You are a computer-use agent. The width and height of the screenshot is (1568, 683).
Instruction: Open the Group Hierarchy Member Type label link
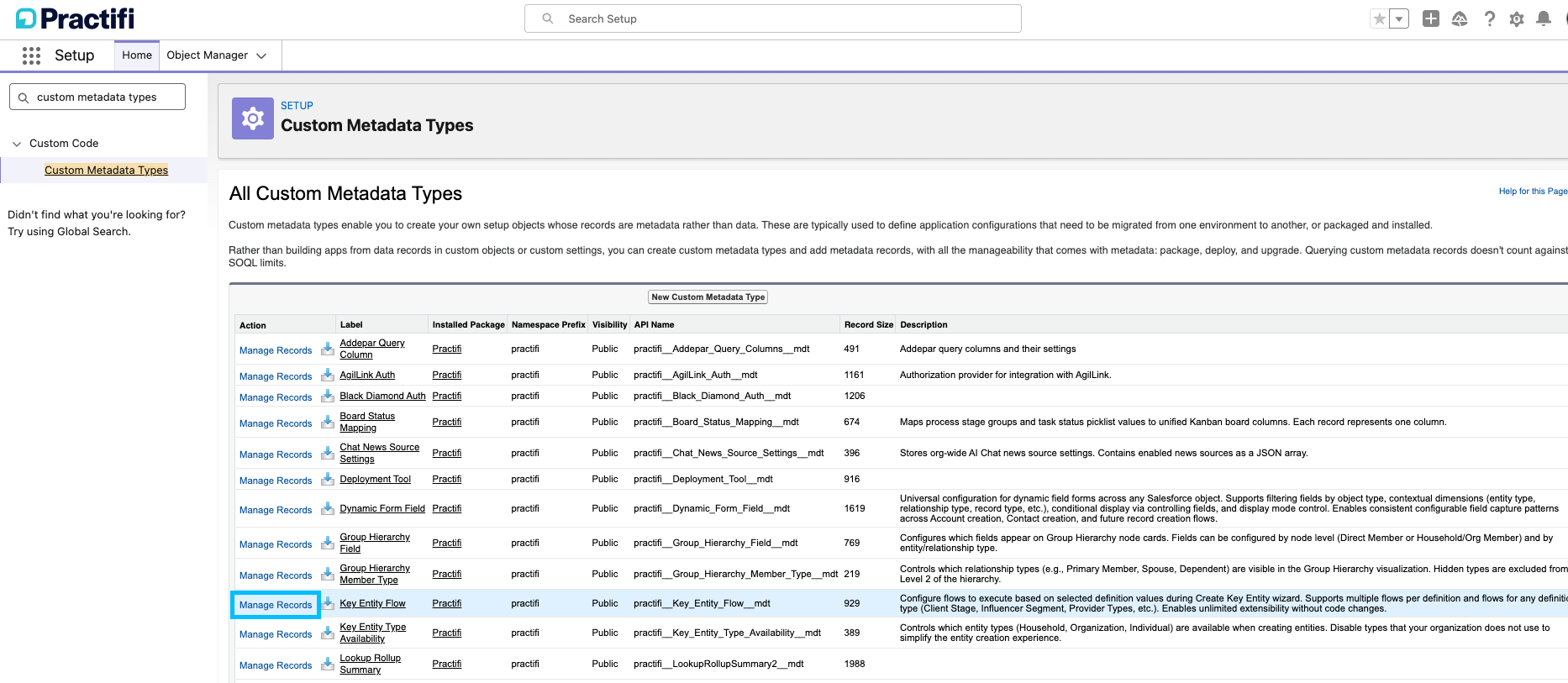pos(375,574)
